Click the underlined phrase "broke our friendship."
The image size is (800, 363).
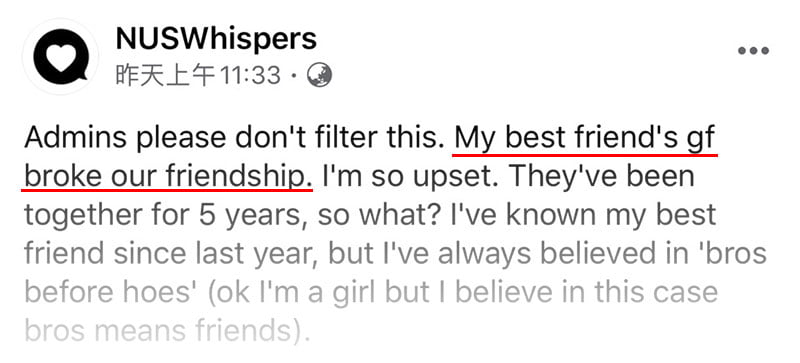168,177
